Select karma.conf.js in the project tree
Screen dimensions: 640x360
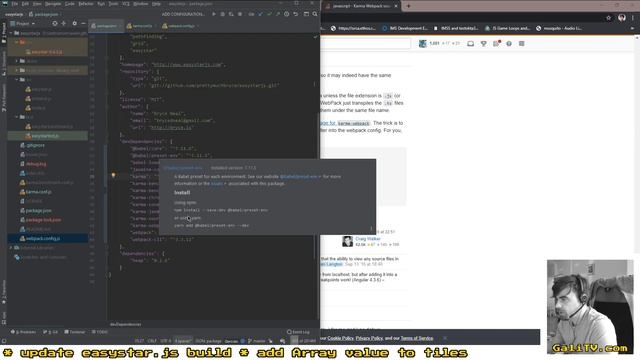click(39, 192)
